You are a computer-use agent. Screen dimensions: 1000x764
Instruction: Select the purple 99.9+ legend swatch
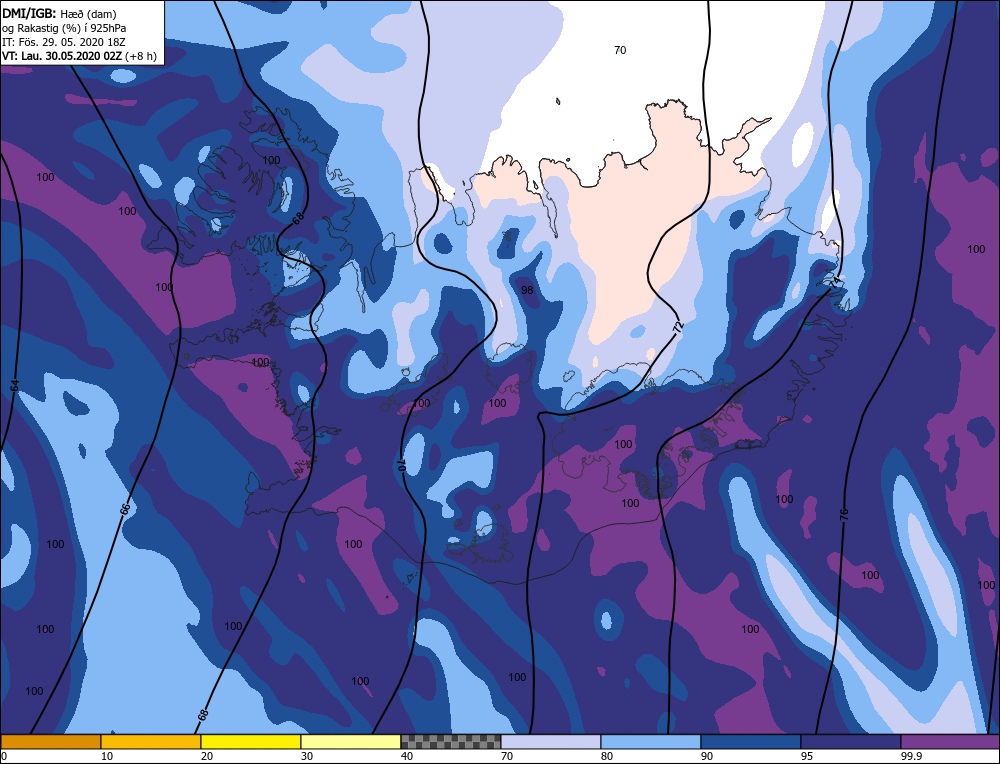tap(950, 742)
